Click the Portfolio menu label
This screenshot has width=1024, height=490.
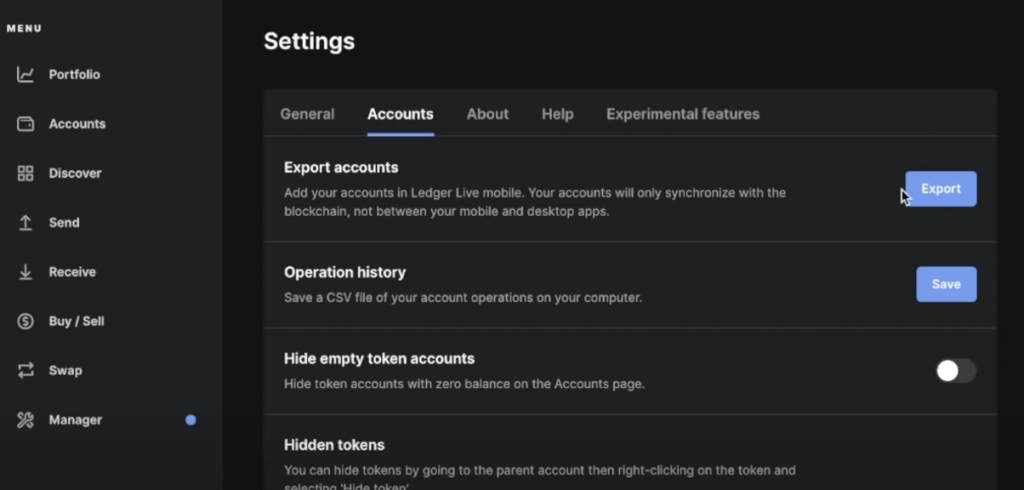(74, 75)
